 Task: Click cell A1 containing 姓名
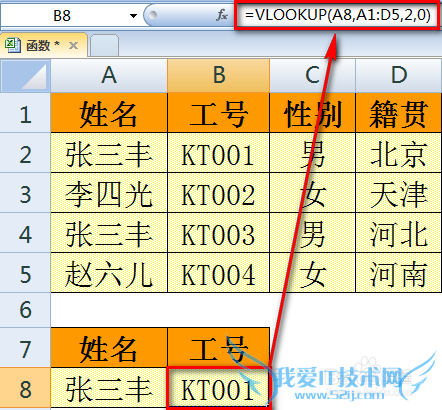coord(109,113)
